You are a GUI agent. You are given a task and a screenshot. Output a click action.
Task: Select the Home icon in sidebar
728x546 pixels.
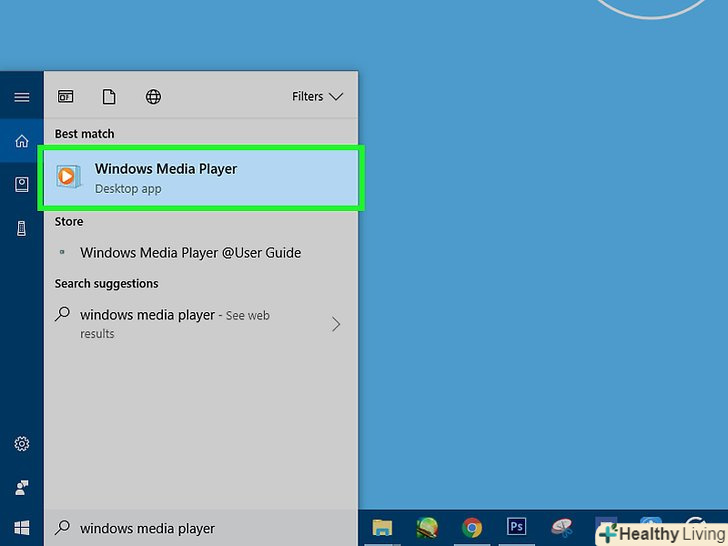21,141
